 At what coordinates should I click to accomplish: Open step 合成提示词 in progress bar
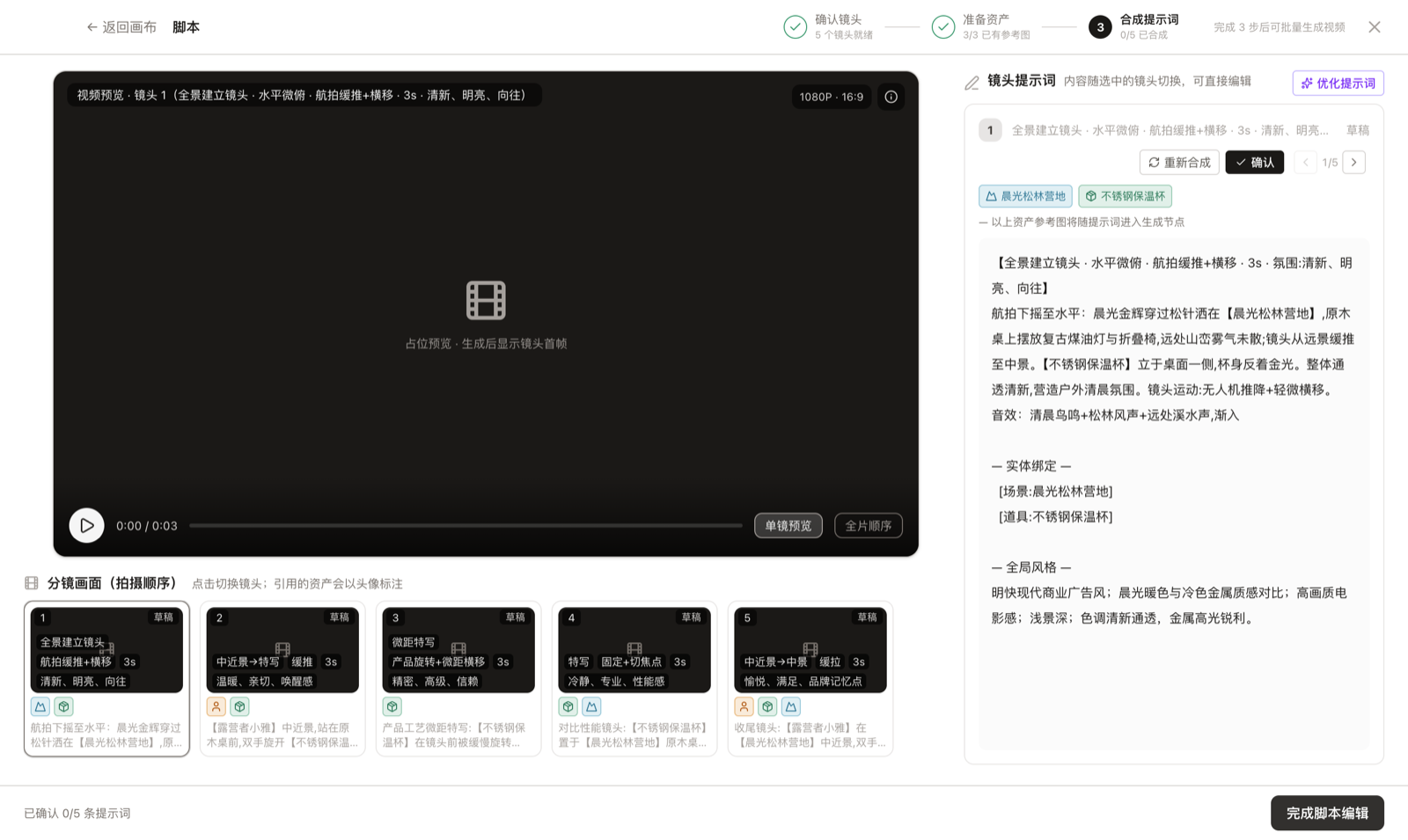tap(1134, 27)
